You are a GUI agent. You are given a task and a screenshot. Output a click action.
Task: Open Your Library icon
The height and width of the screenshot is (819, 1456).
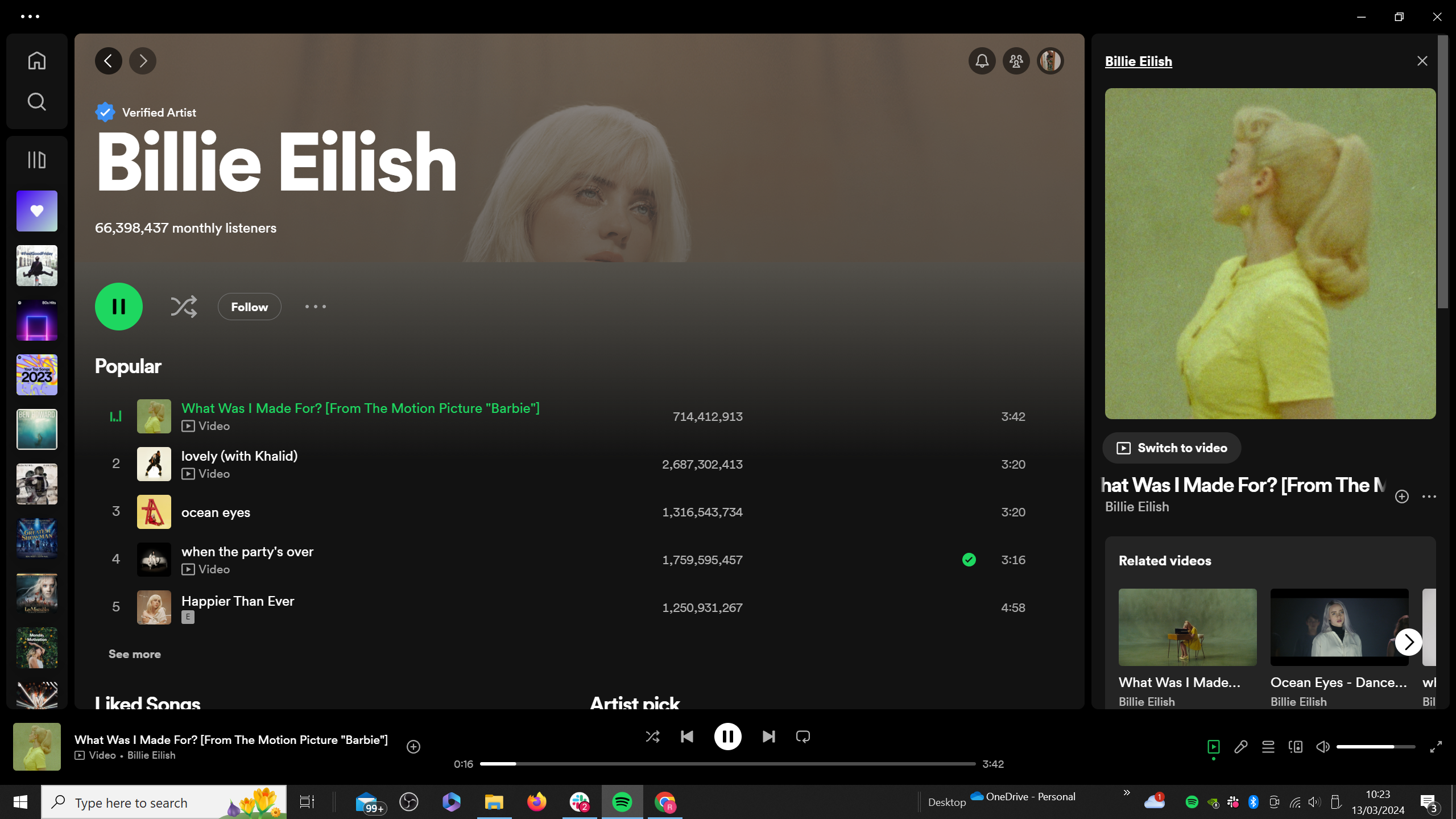[37, 160]
